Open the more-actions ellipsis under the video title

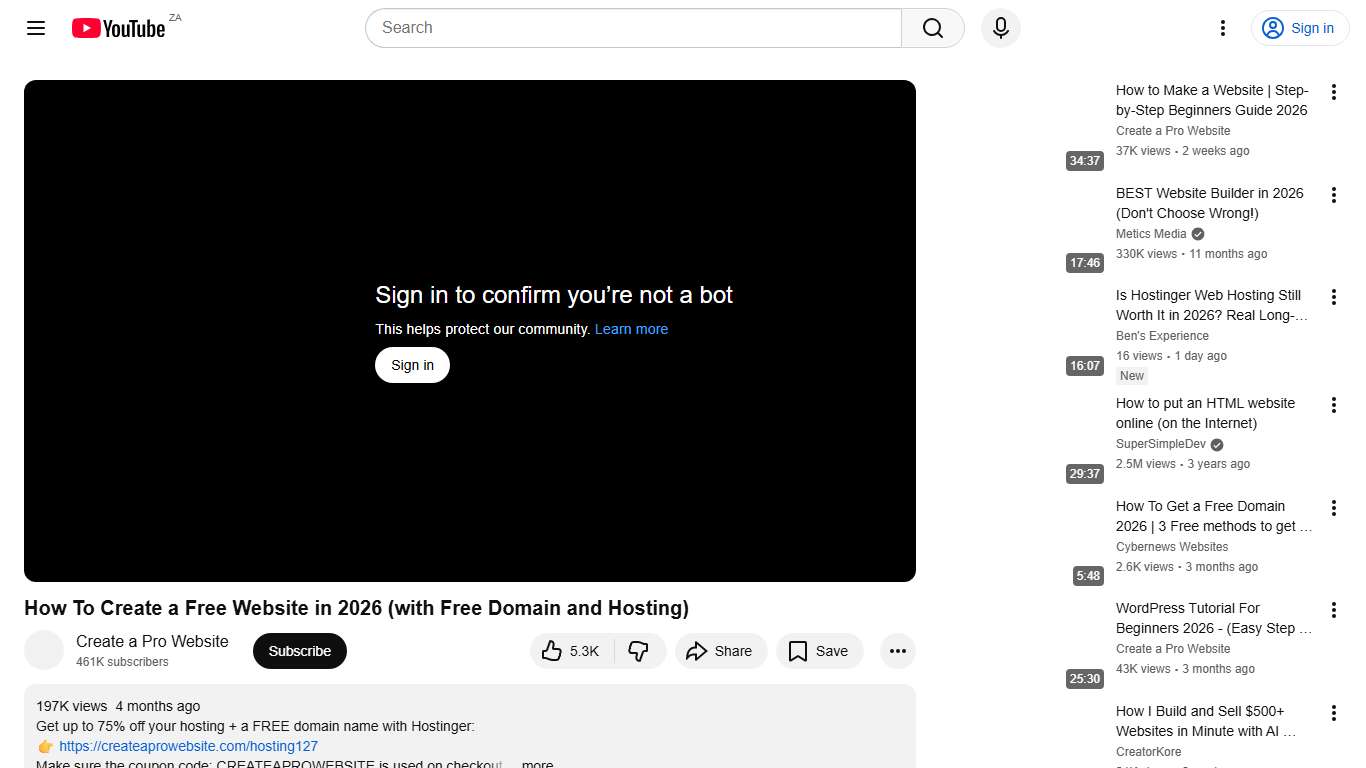pos(897,651)
